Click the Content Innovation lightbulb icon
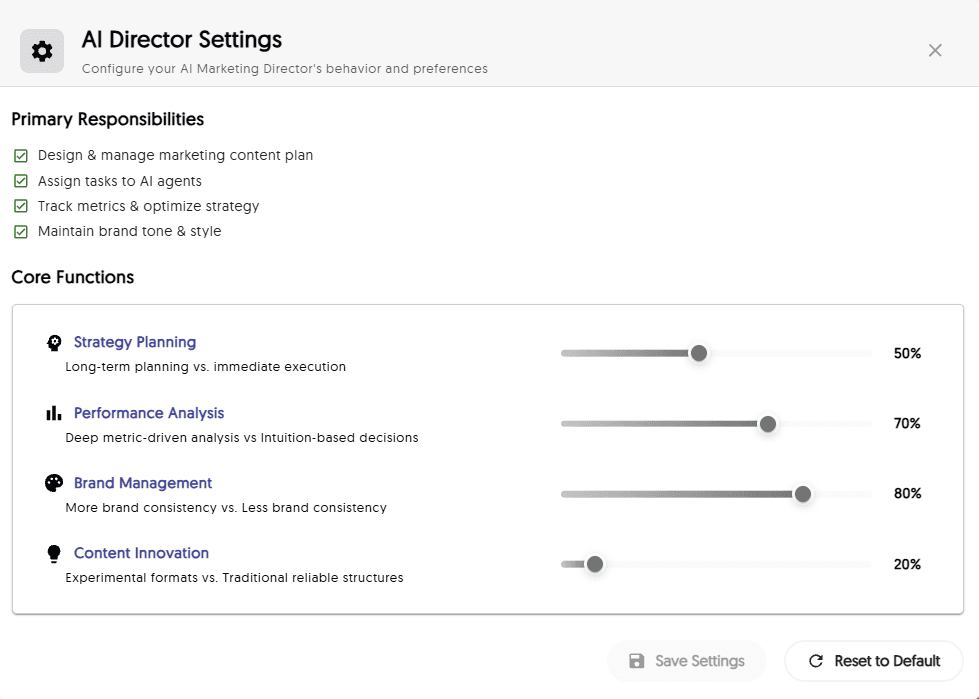The image size is (979, 699). 54,553
